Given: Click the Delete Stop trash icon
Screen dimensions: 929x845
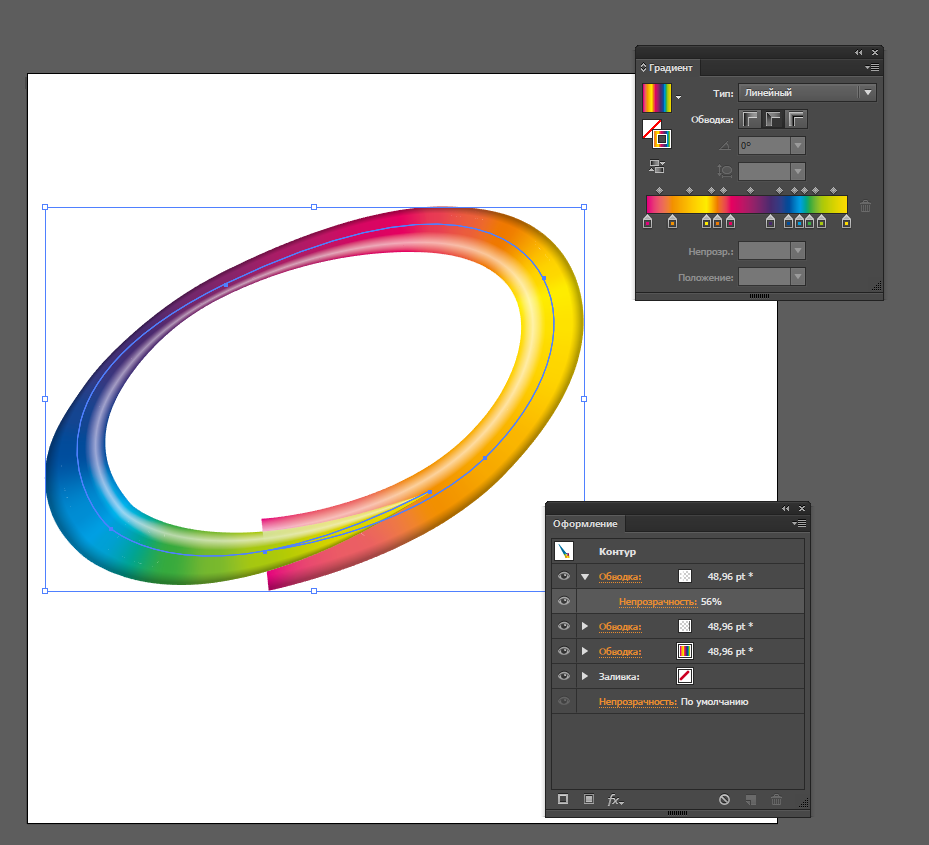Looking at the screenshot, I should click(865, 206).
